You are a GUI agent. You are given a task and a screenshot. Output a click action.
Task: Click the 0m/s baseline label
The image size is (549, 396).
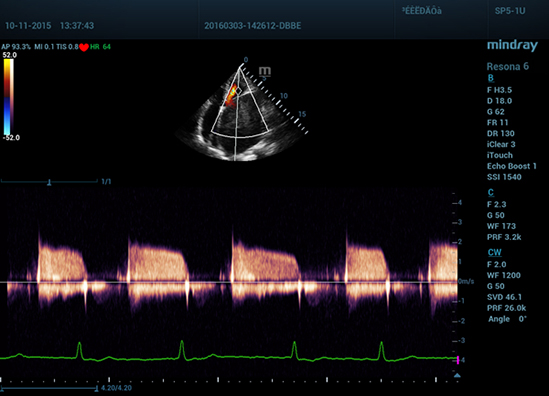466,282
